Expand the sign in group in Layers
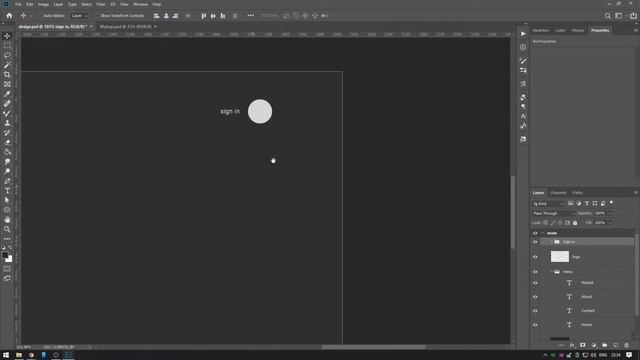640x360 pixels. tap(551, 242)
